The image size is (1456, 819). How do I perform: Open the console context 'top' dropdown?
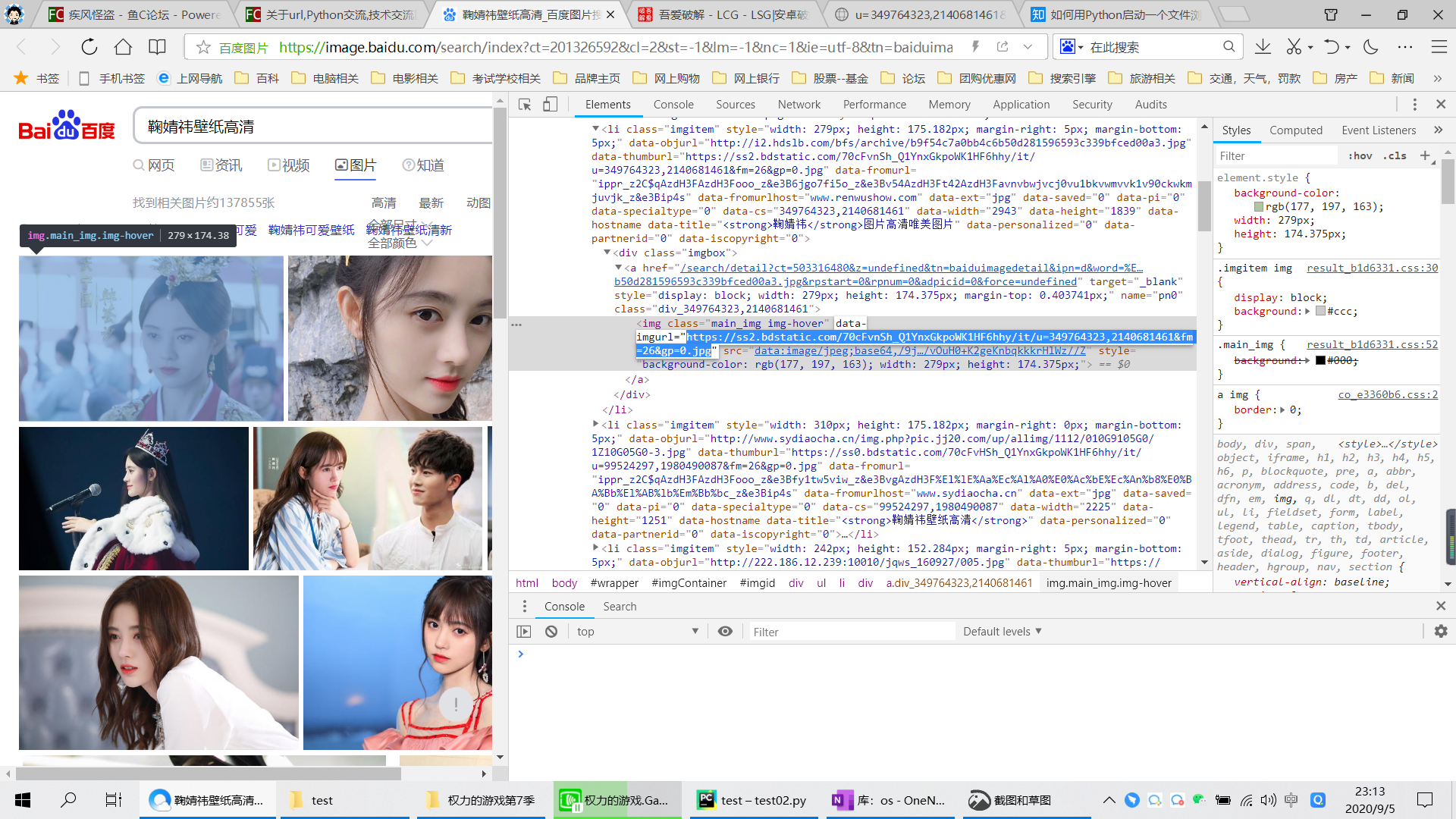(637, 632)
